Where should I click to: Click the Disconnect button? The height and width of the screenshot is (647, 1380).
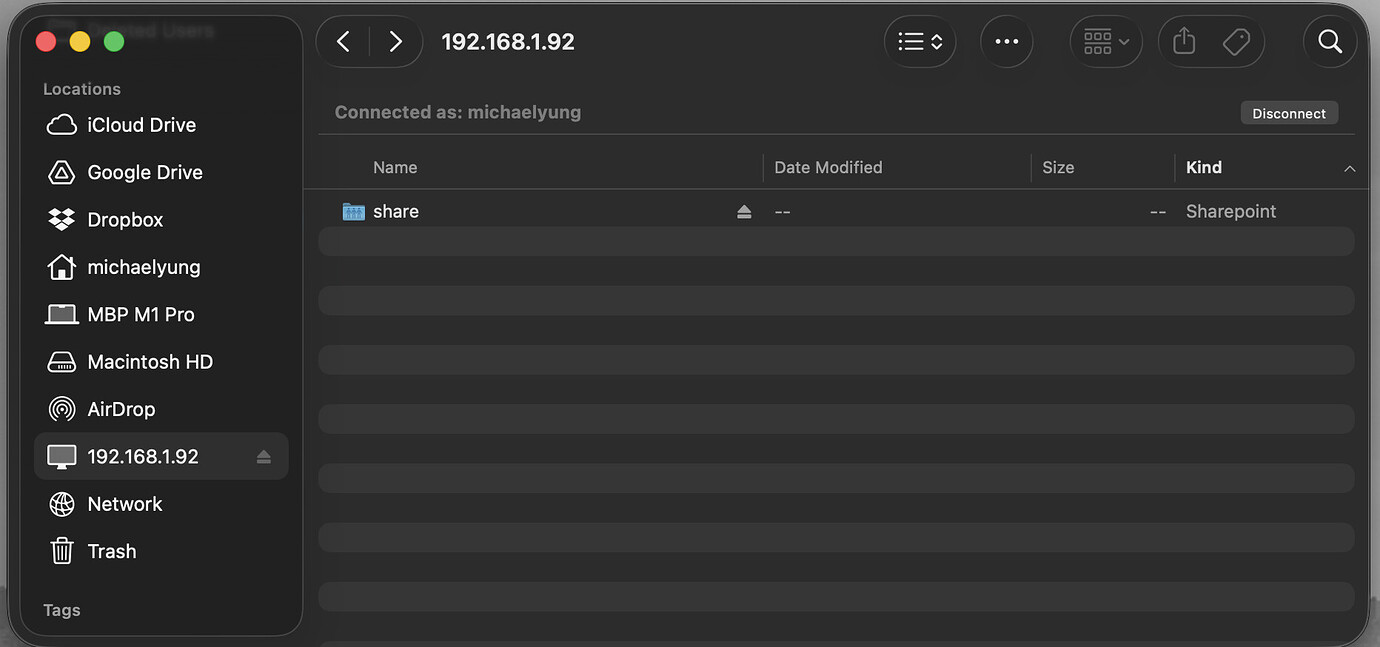coord(1289,112)
